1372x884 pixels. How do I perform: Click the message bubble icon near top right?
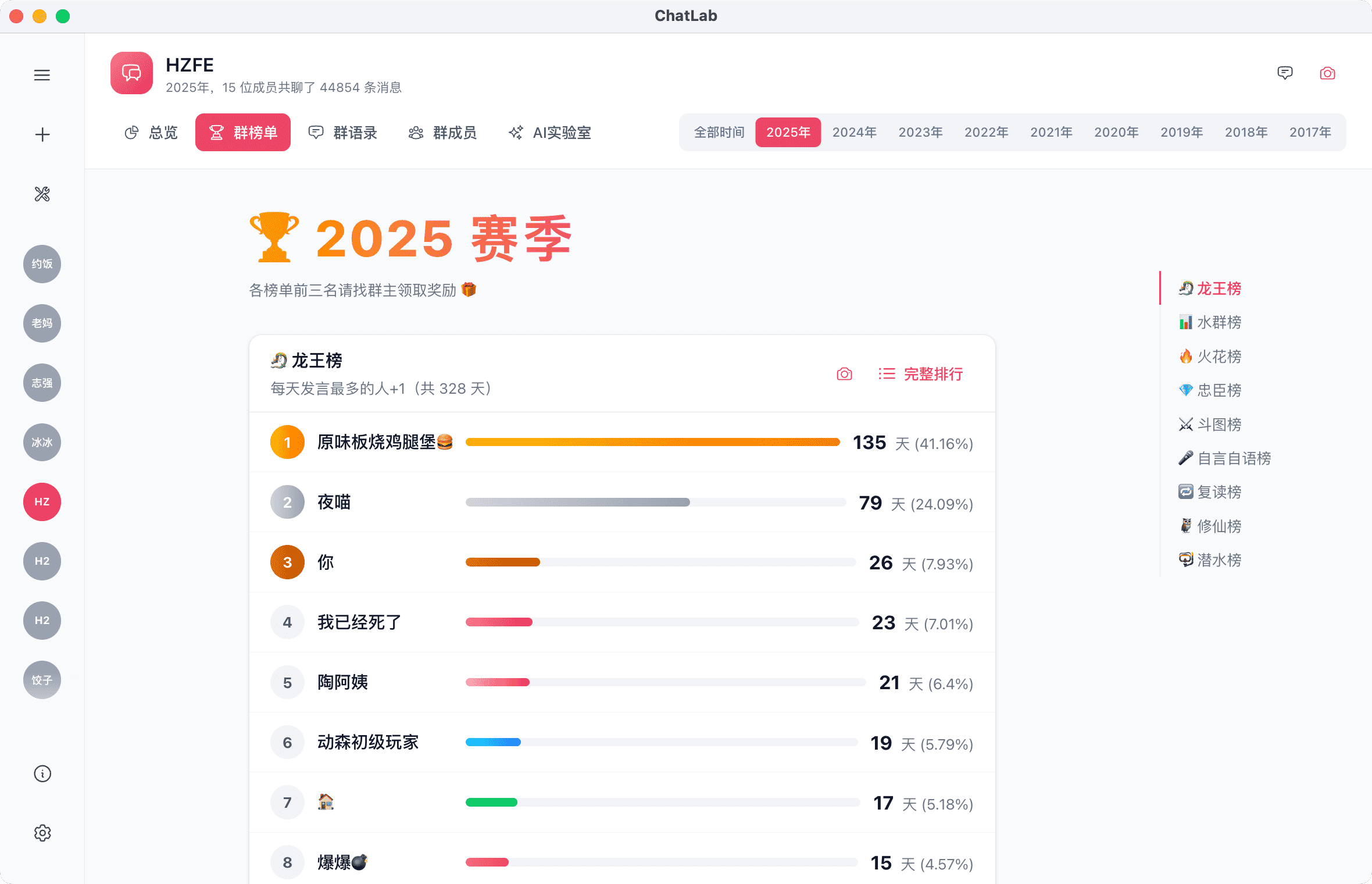pyautogui.click(x=1285, y=73)
